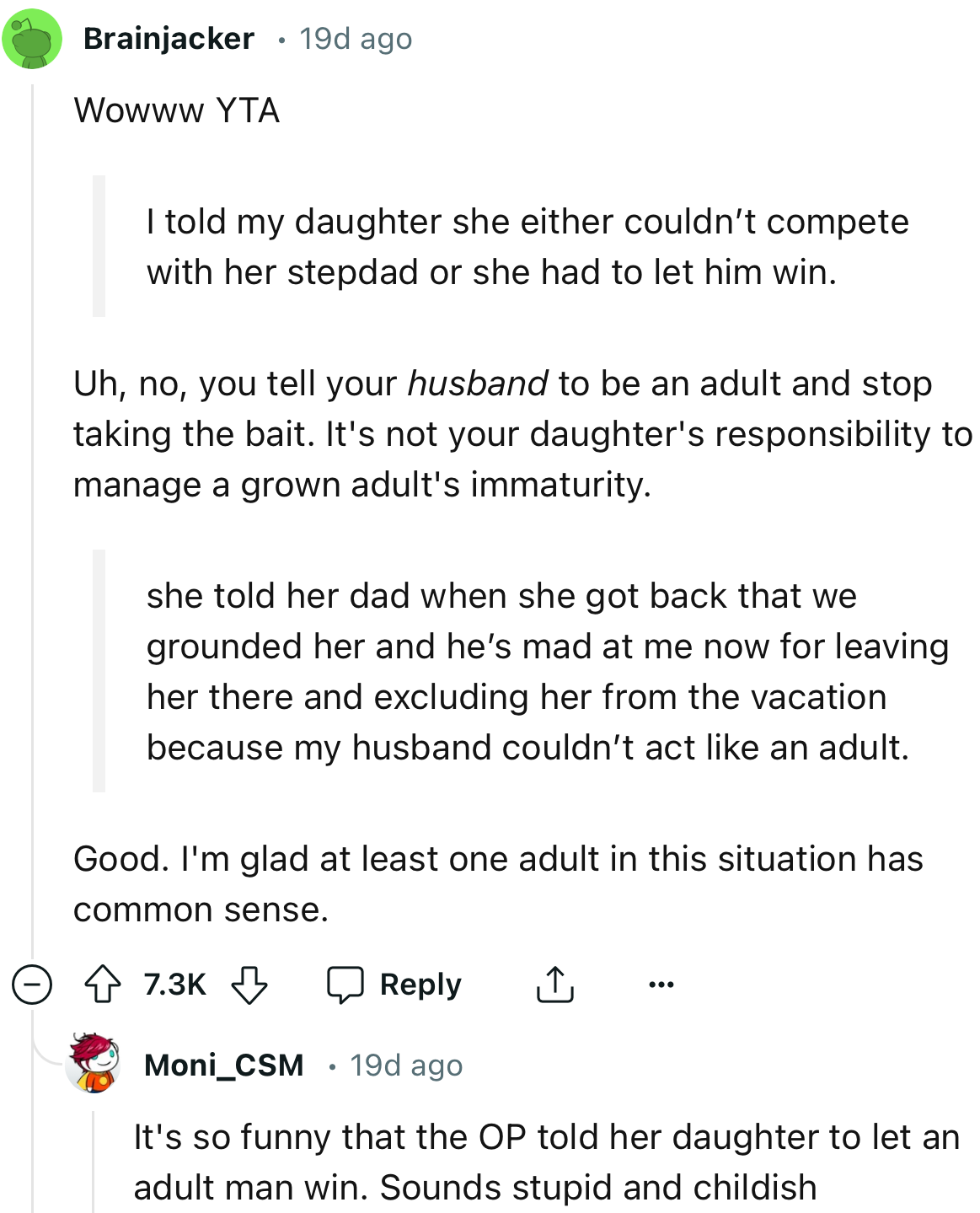Open Moni_CSM's red-haired avatar
Screen dimensions: 980x1213
point(94,1064)
